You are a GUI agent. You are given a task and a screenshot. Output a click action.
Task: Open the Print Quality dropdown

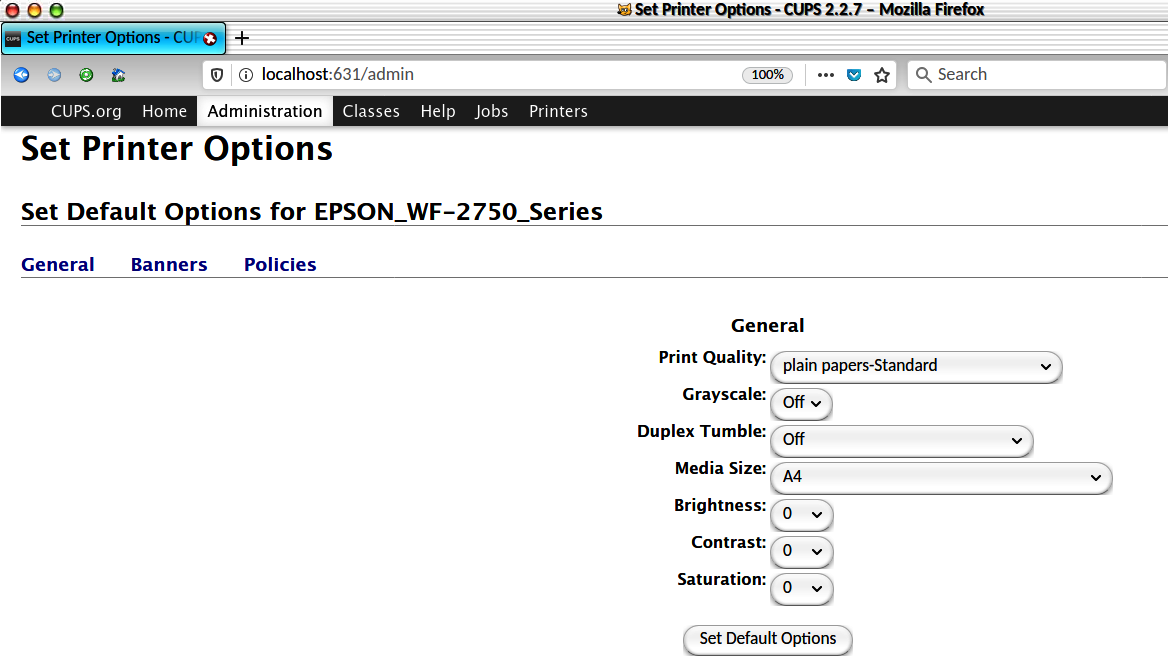tap(915, 367)
